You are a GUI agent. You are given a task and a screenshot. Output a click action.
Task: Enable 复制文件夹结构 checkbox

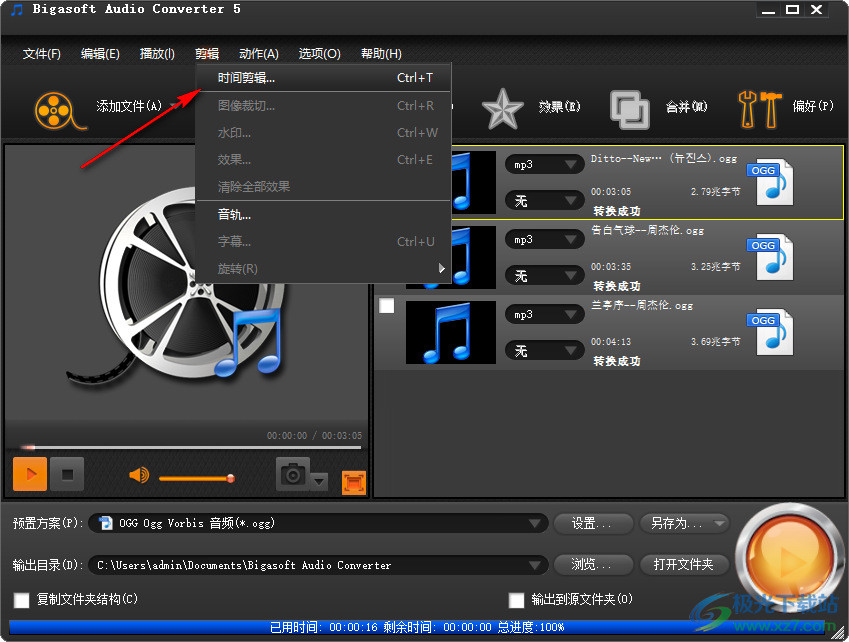click(x=22, y=600)
